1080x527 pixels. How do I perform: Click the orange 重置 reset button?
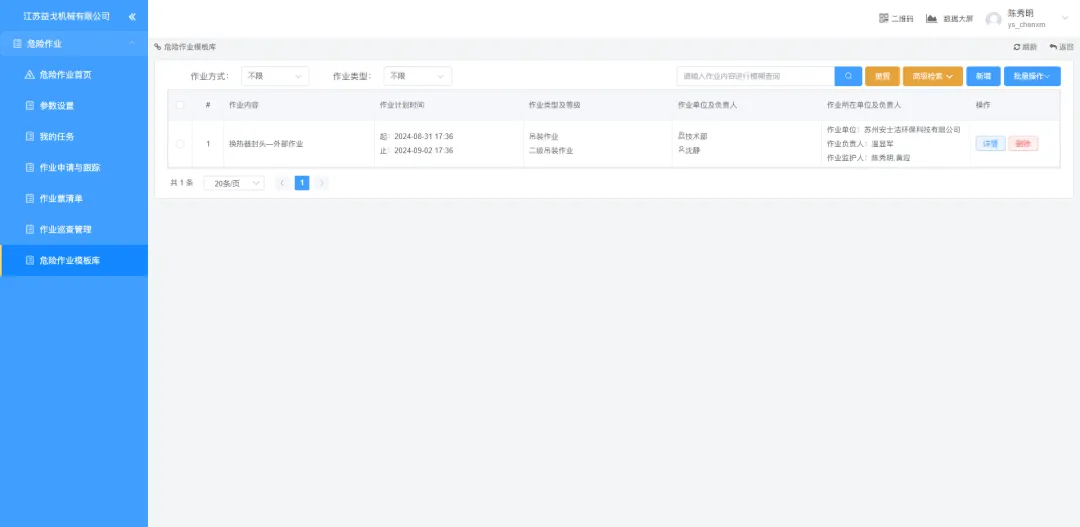point(882,76)
